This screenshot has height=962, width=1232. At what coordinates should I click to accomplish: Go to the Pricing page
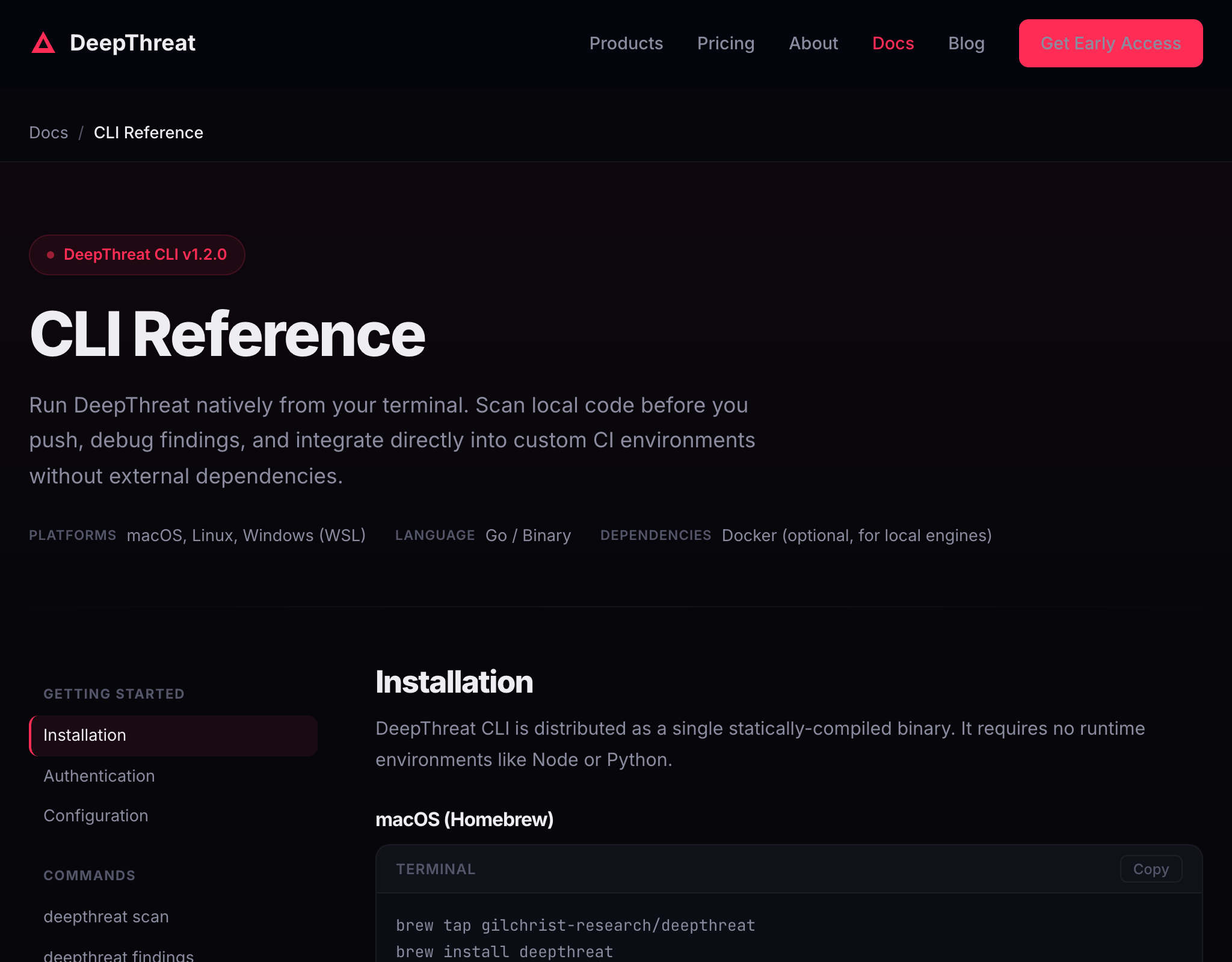pos(725,43)
